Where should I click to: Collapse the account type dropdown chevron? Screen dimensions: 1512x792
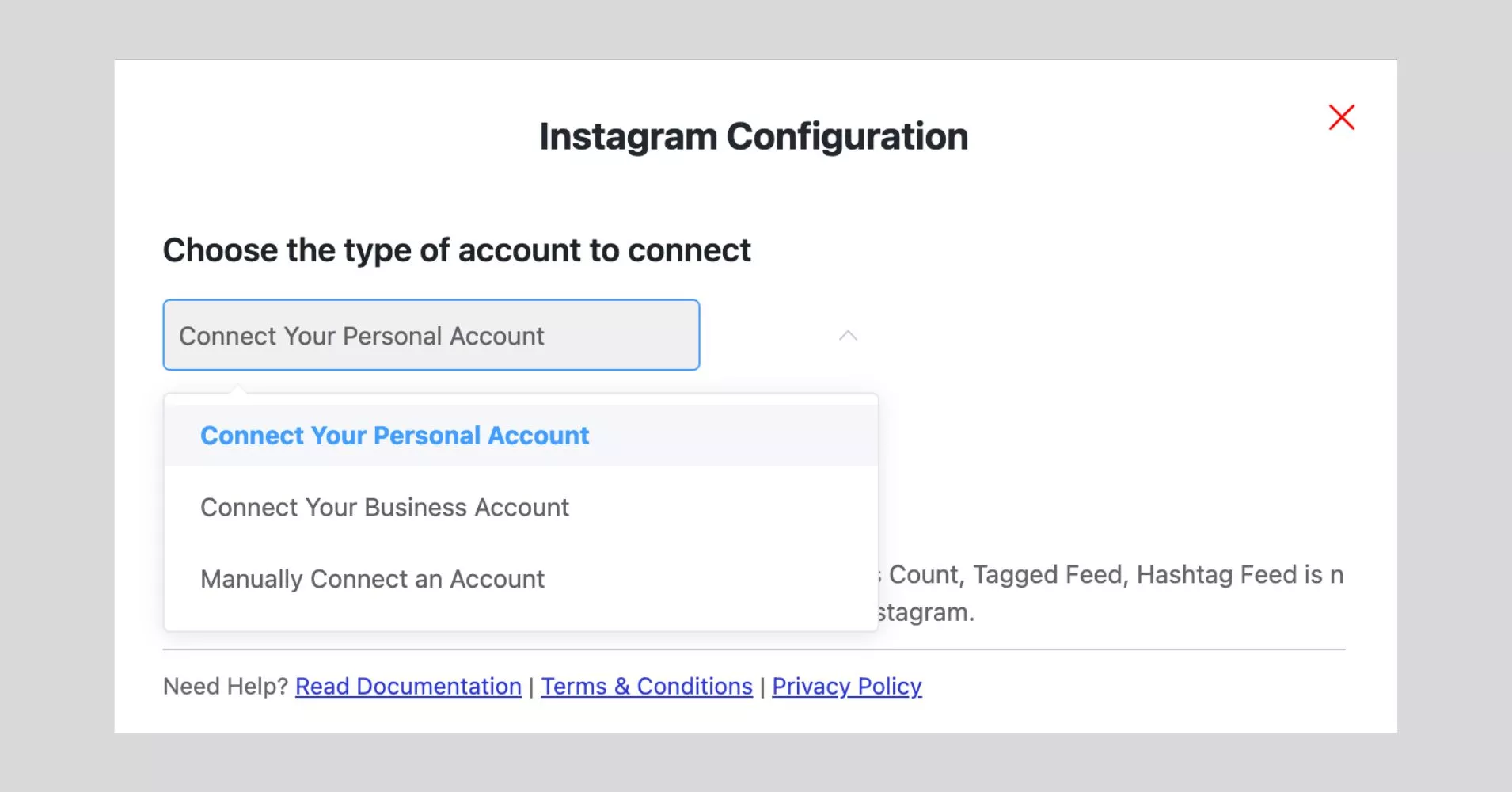pos(848,335)
